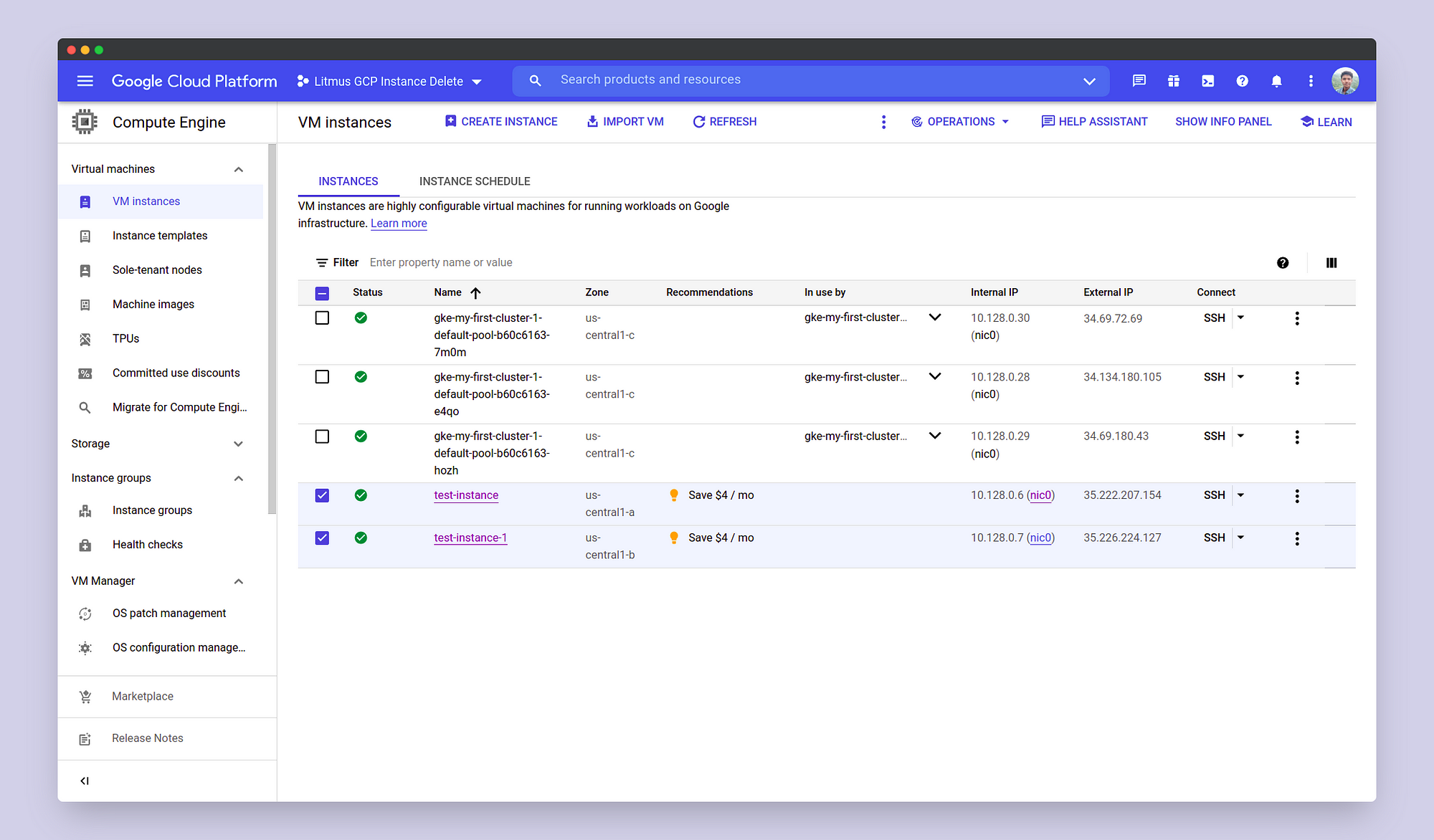Expand In use by for 7m0m instance
Screen dimensions: 1434x840
coord(935,318)
